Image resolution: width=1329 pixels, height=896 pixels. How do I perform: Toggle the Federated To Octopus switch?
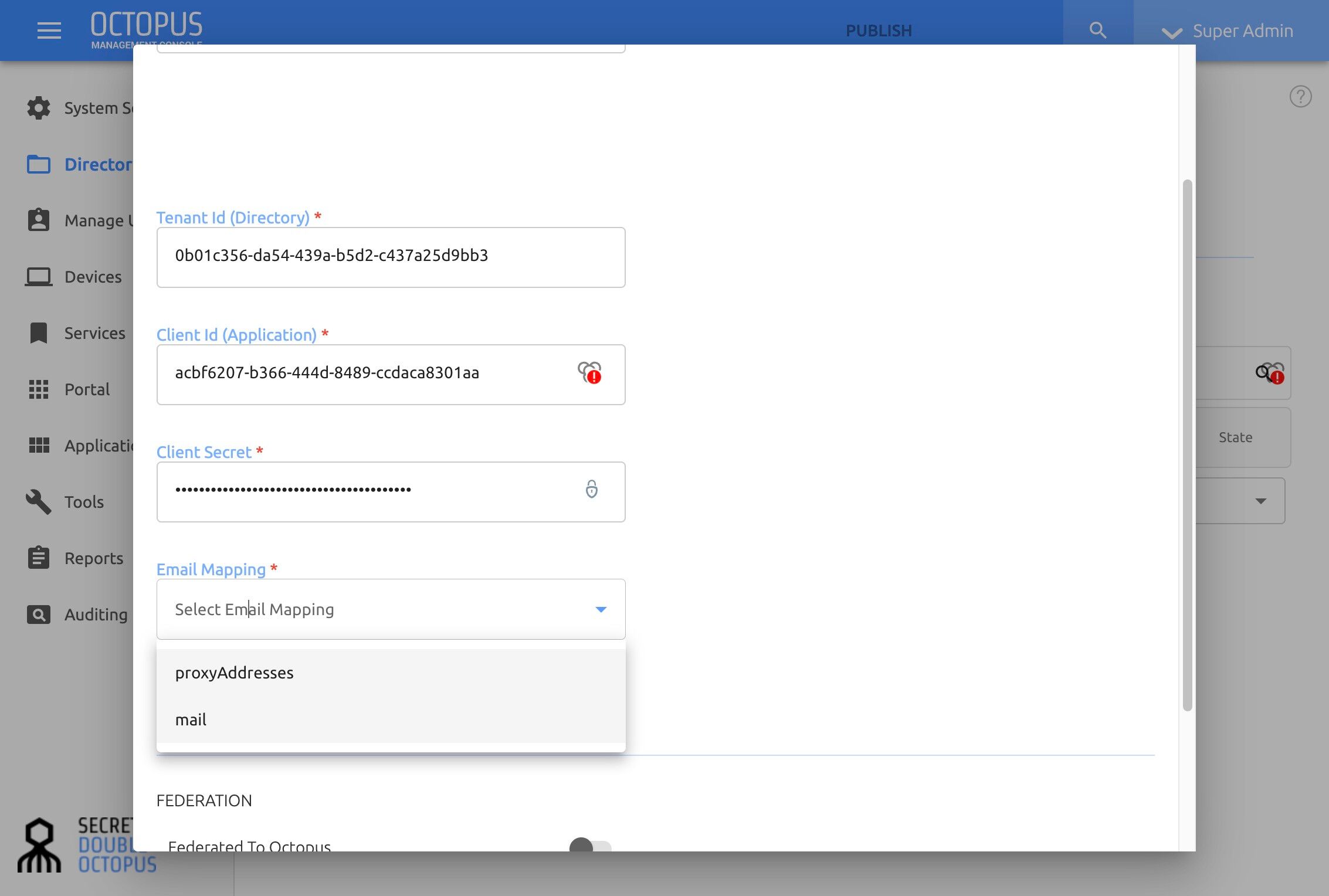pyautogui.click(x=590, y=846)
